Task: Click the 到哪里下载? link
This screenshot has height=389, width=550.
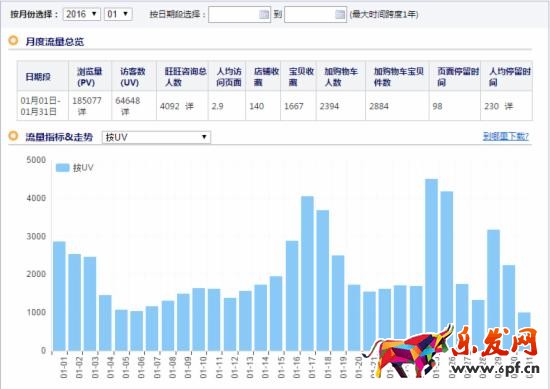Action: (505, 136)
